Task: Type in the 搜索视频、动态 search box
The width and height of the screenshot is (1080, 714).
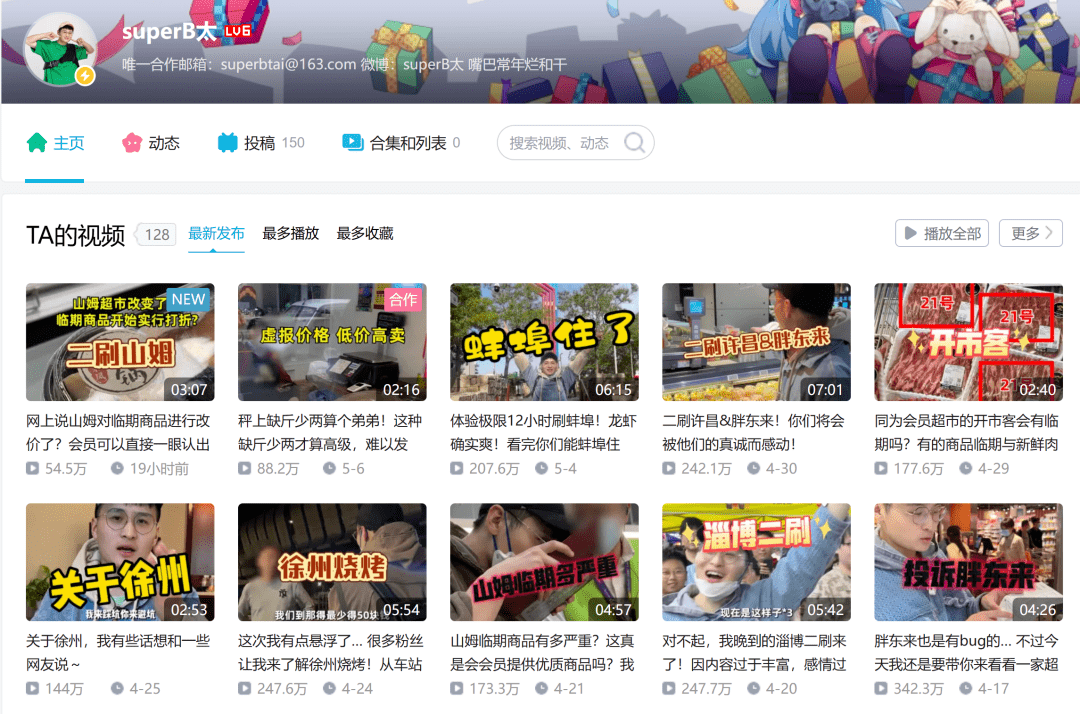Action: pyautogui.click(x=560, y=143)
